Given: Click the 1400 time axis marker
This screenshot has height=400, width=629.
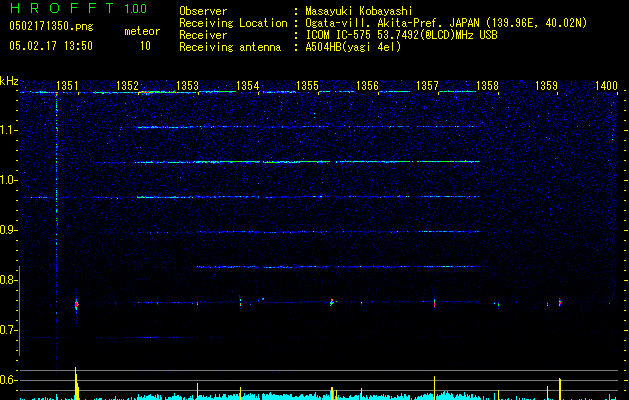Looking at the screenshot, I should coord(606,85).
